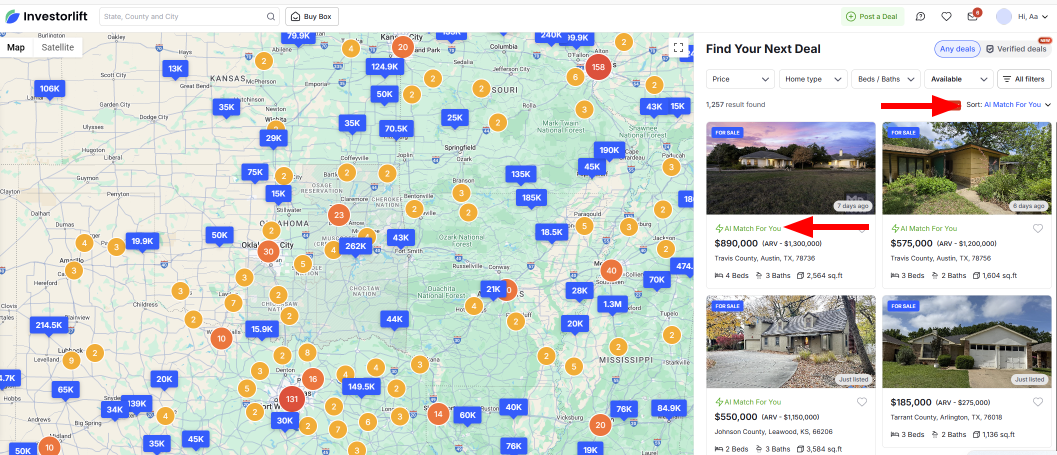Click the user avatar circle
The height and width of the screenshot is (455, 1057).
click(1004, 17)
